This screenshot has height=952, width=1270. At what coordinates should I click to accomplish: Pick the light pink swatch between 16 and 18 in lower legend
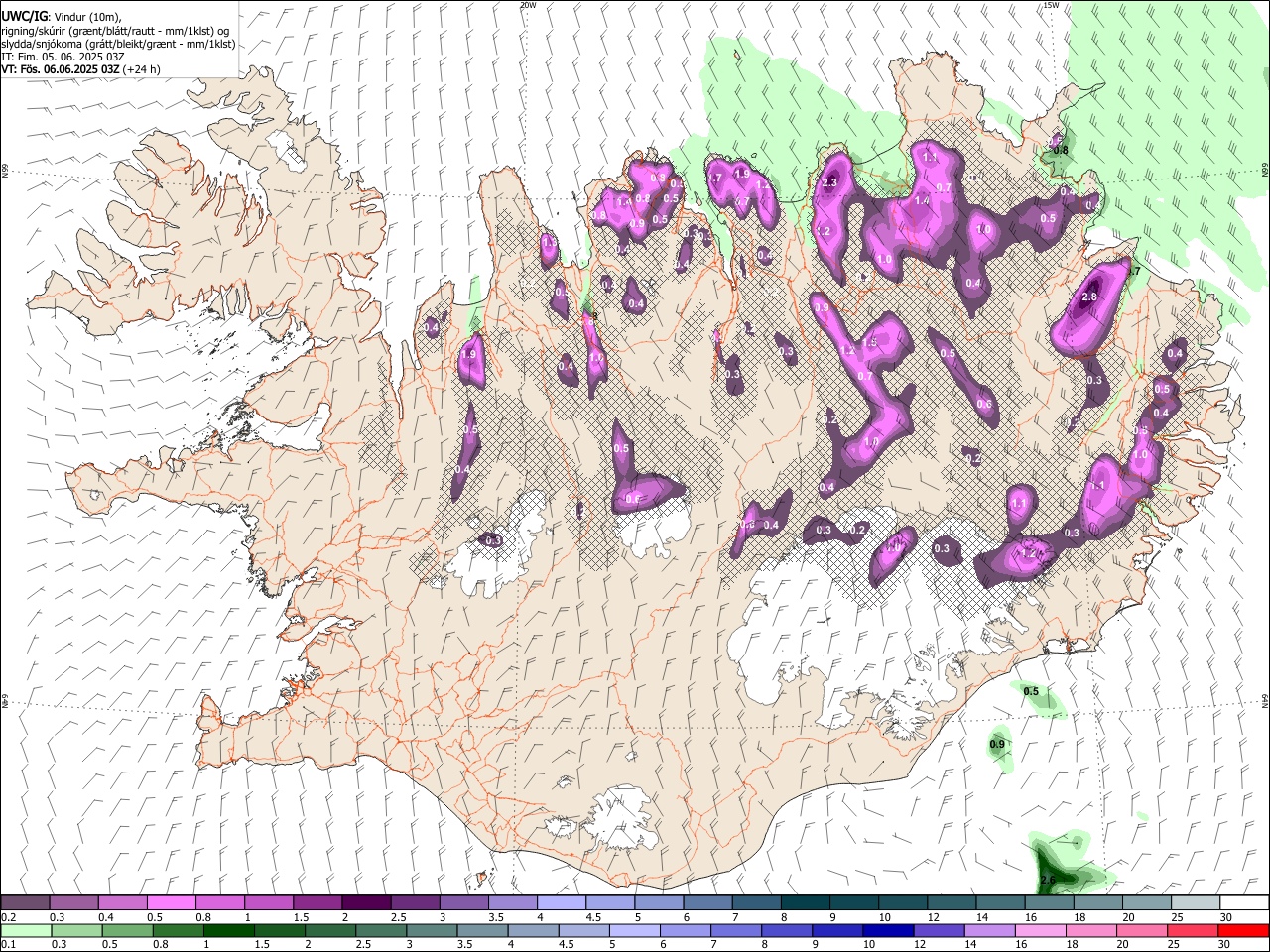tap(1041, 930)
